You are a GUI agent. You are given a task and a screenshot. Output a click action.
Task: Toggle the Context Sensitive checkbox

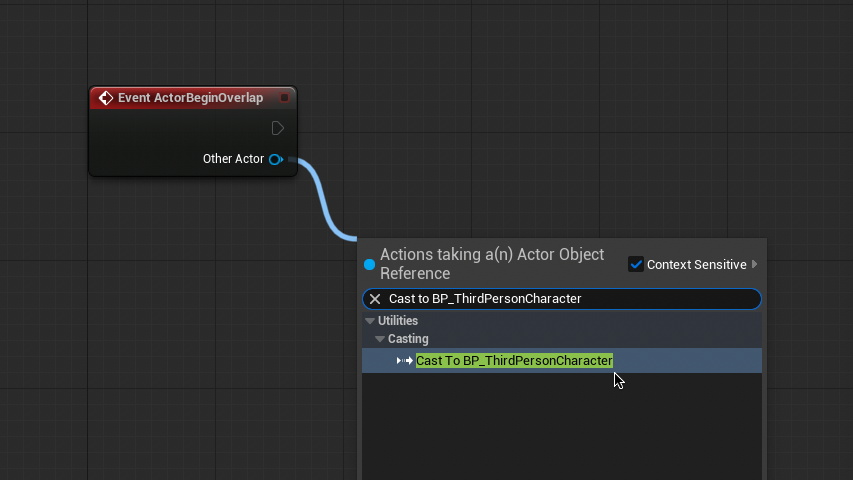coord(636,264)
